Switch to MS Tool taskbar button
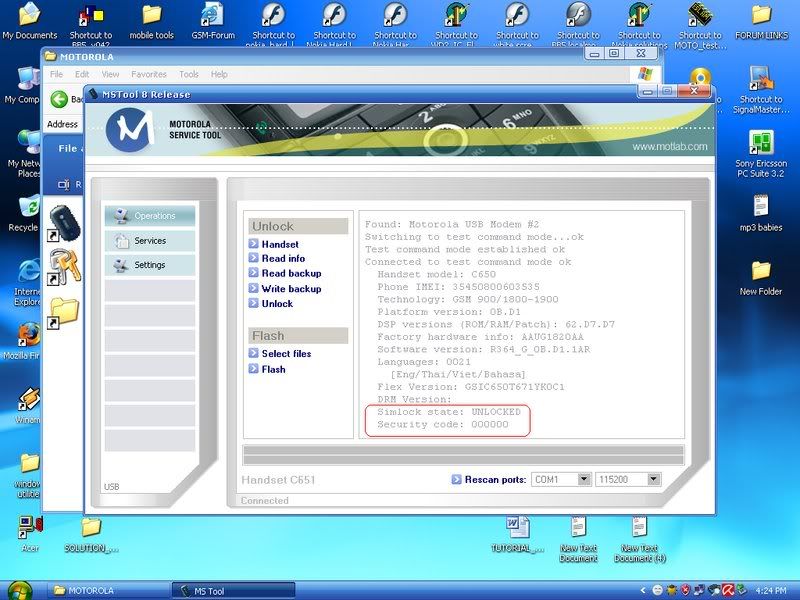Viewport: 800px width, 600px height. point(233,591)
